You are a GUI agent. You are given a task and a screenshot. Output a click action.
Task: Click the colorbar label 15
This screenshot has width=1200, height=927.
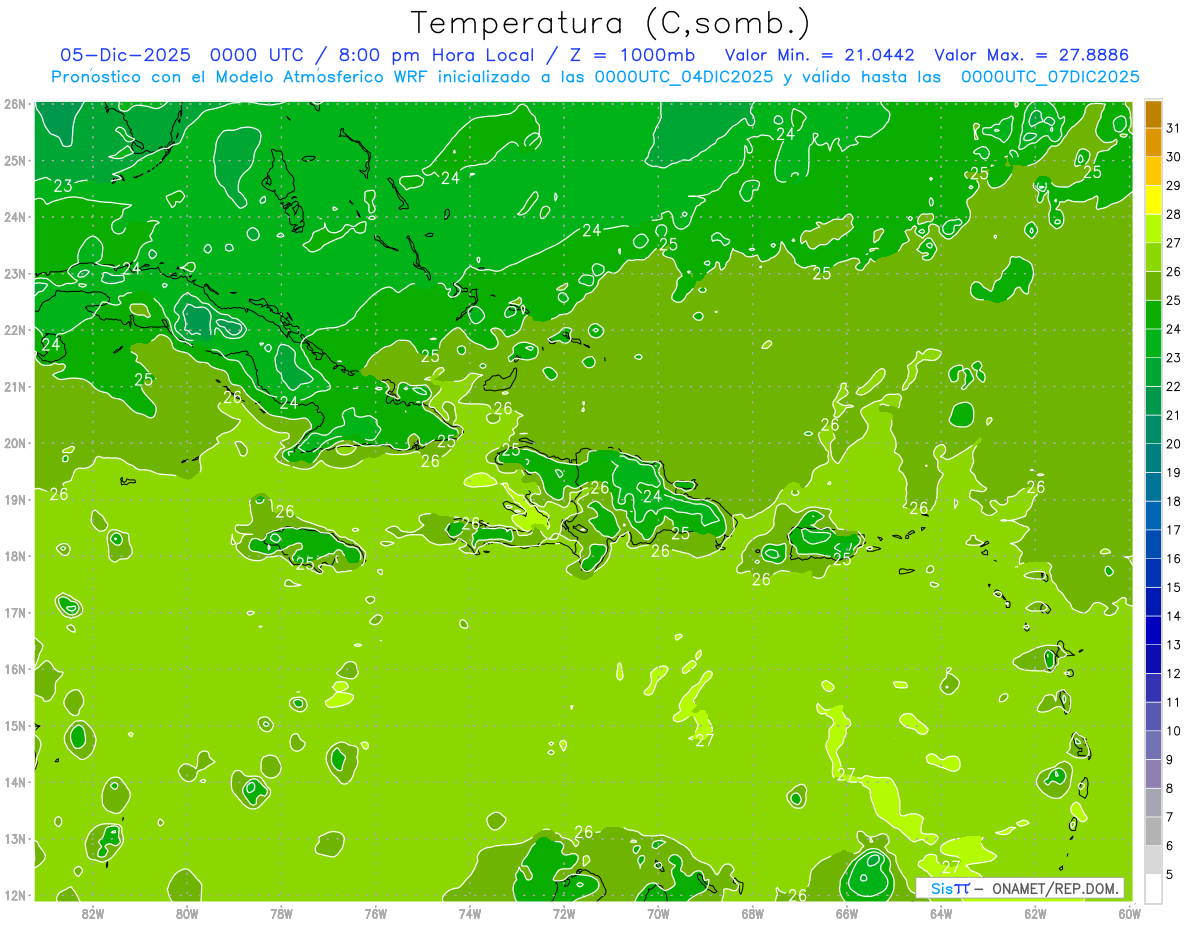coord(1173,587)
